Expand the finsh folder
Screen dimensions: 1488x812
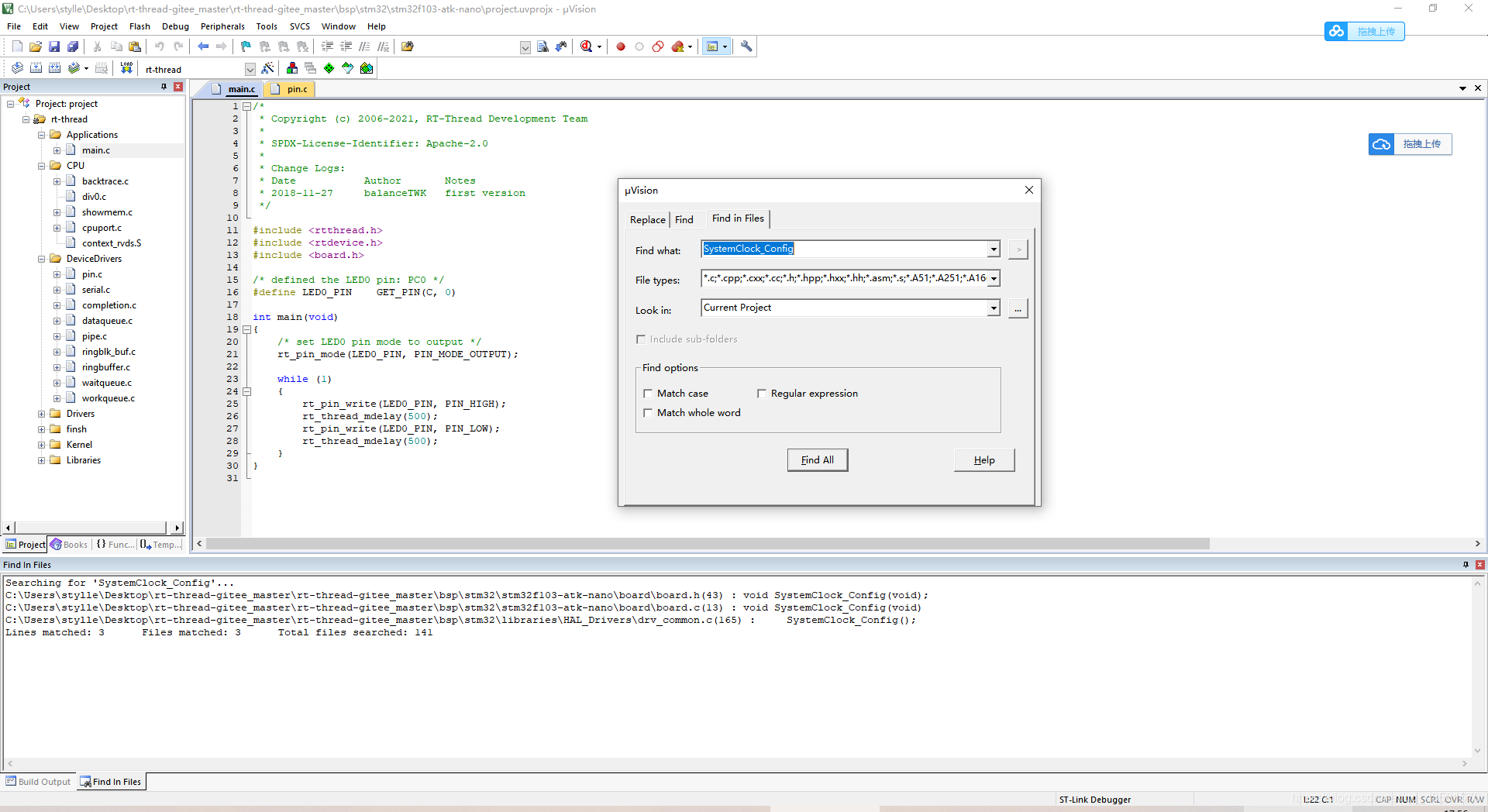coord(42,429)
